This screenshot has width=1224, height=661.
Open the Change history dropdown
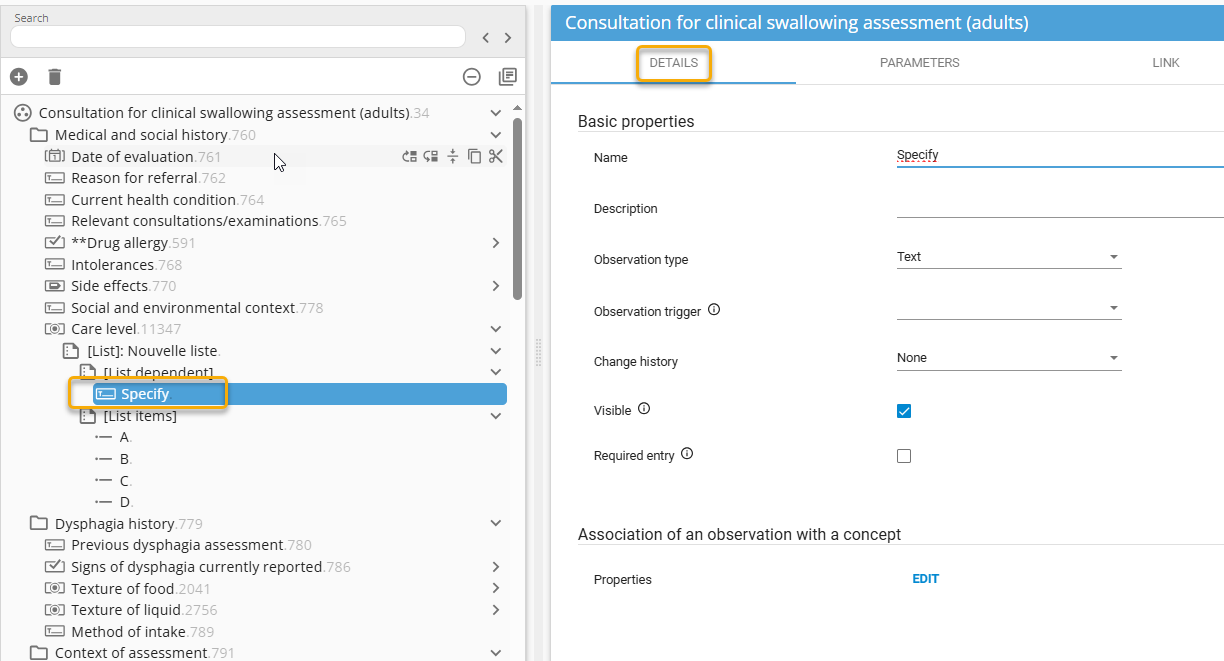point(1008,358)
